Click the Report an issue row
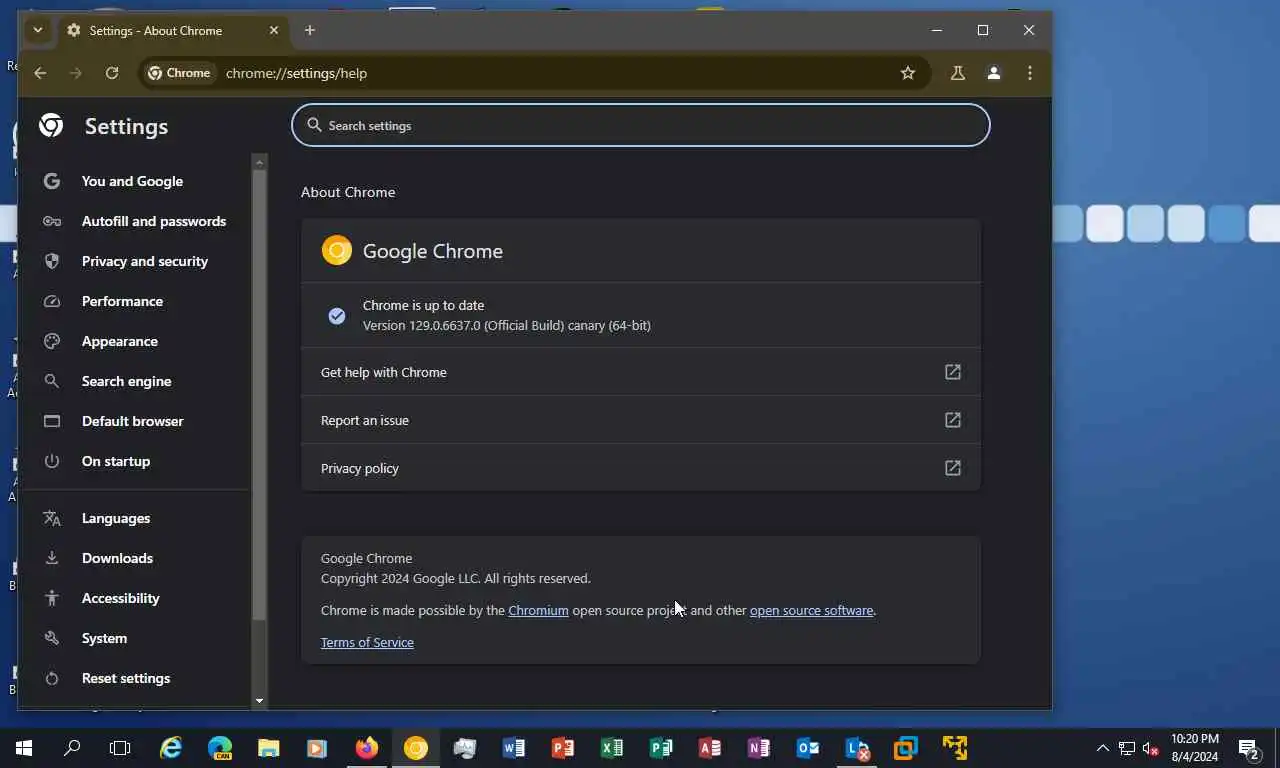The height and width of the screenshot is (768, 1280). click(640, 420)
